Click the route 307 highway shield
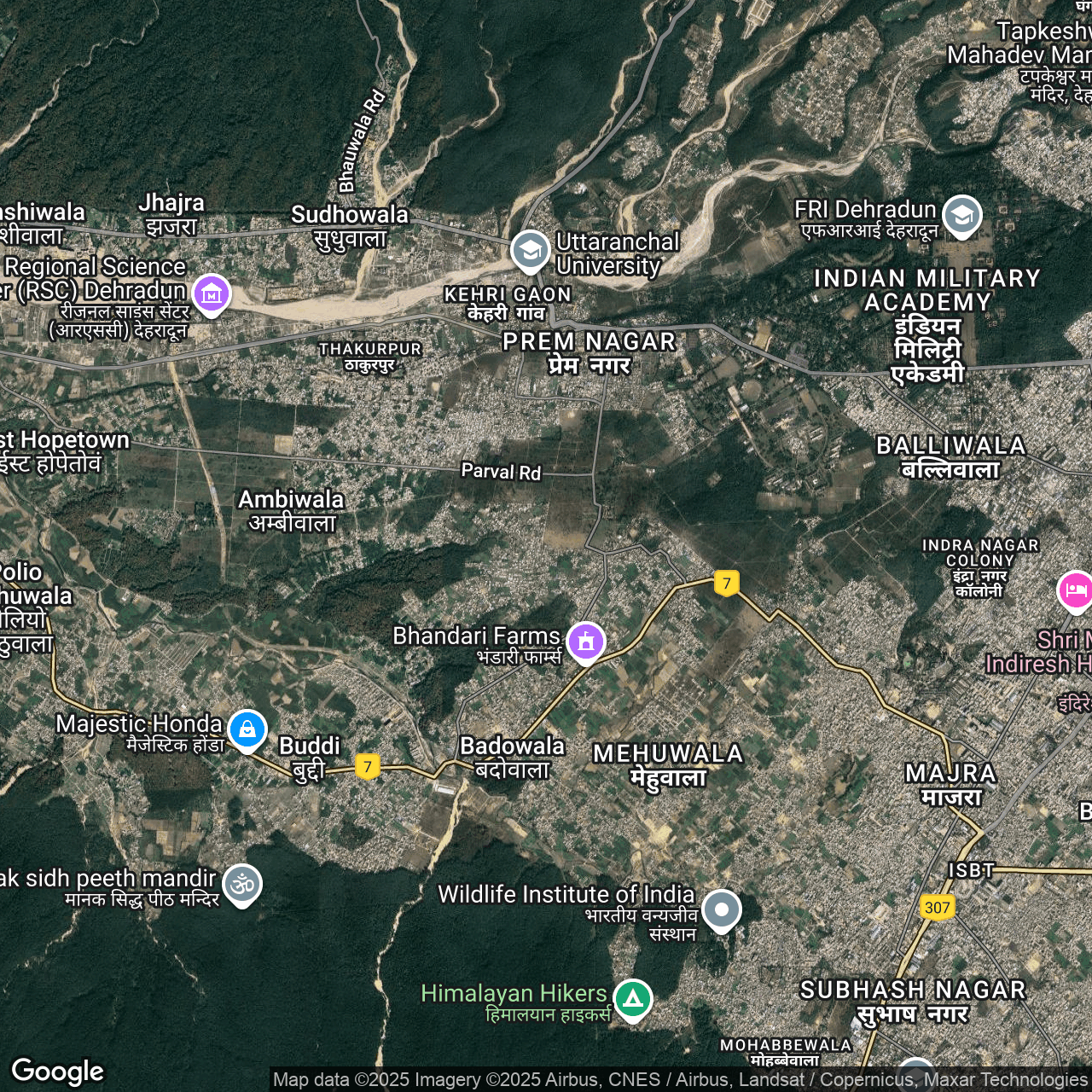 [937, 907]
